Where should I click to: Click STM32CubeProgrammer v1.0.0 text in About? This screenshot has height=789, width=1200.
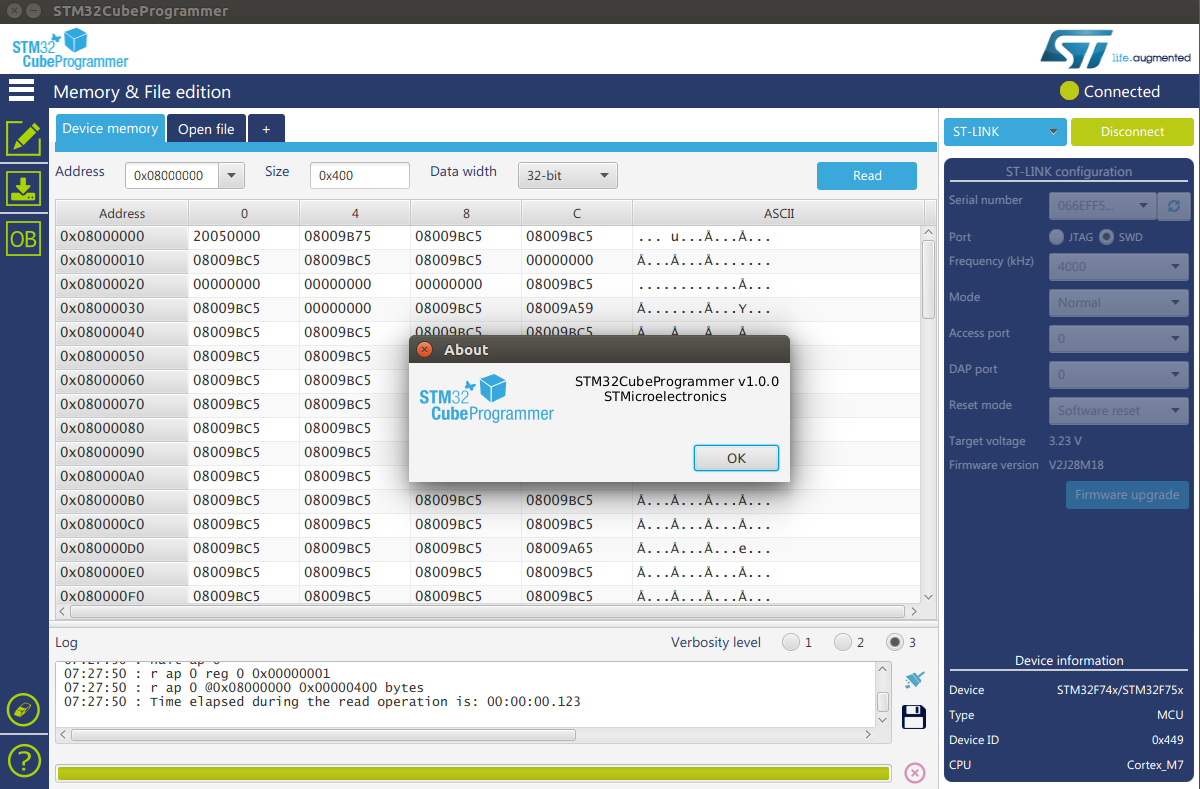[676, 381]
